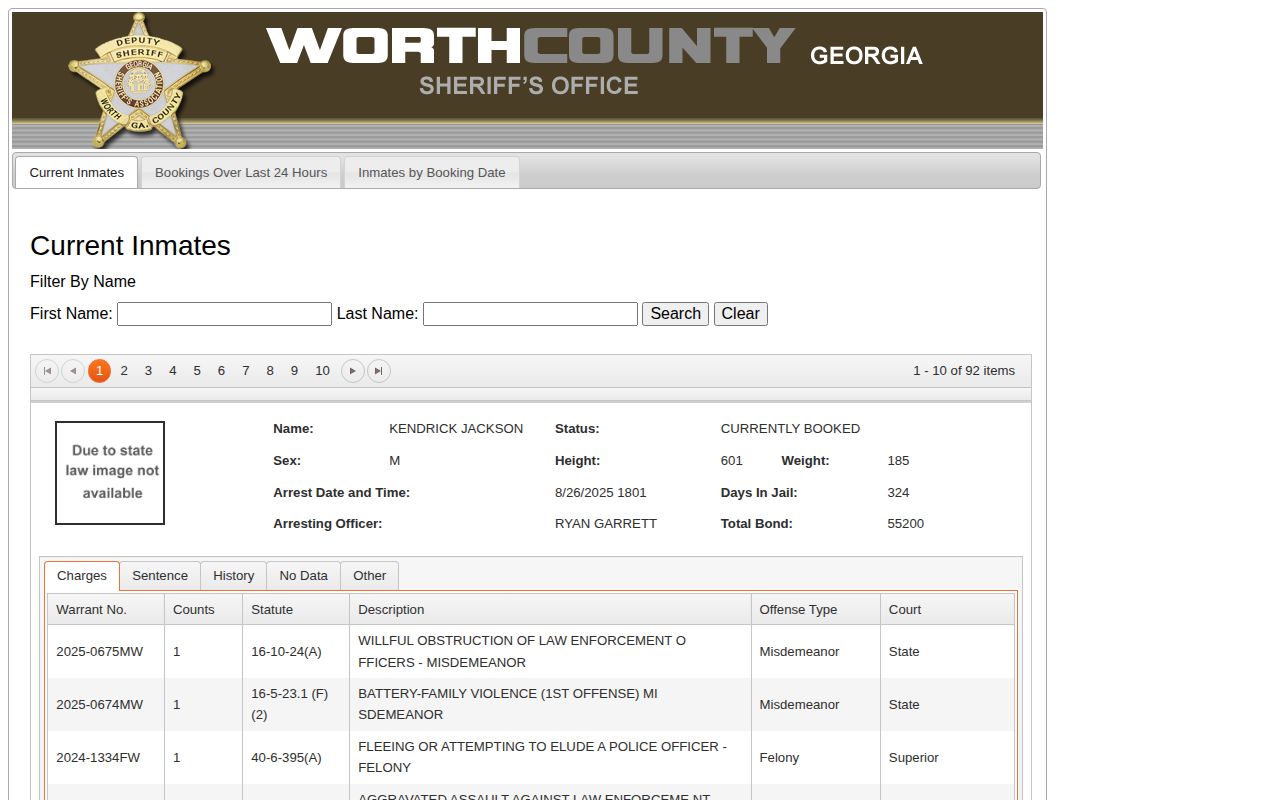Select page 6 in pager
Screen dimensions: 1280x800
(221, 371)
